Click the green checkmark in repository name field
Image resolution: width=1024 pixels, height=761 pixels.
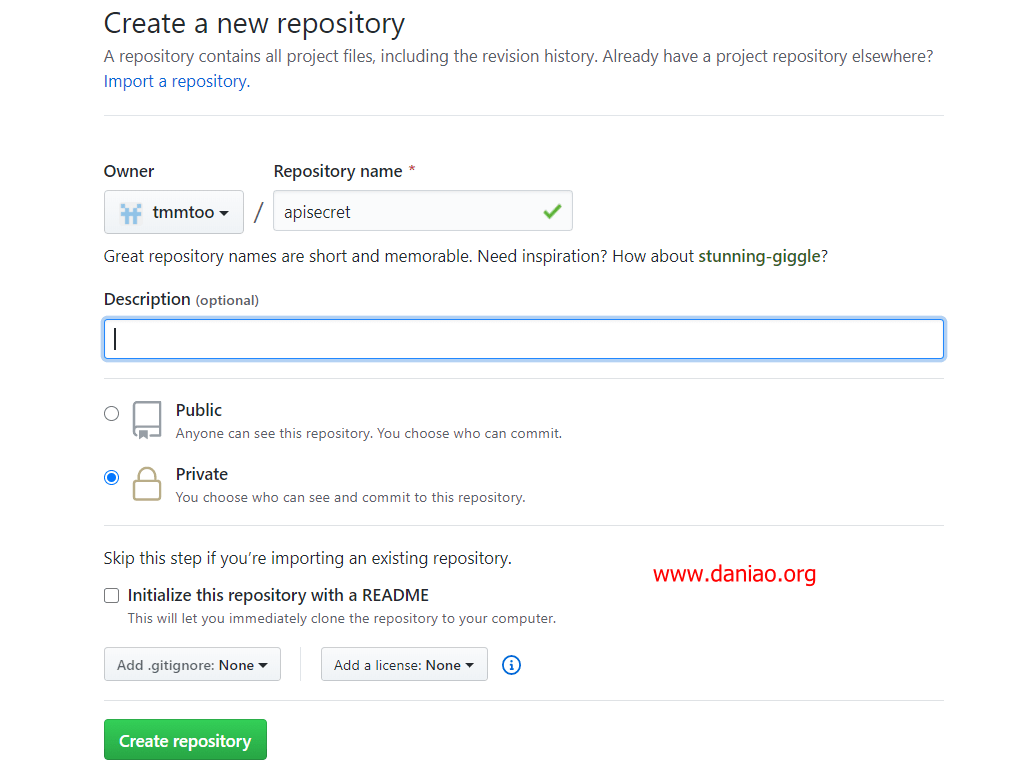(552, 212)
